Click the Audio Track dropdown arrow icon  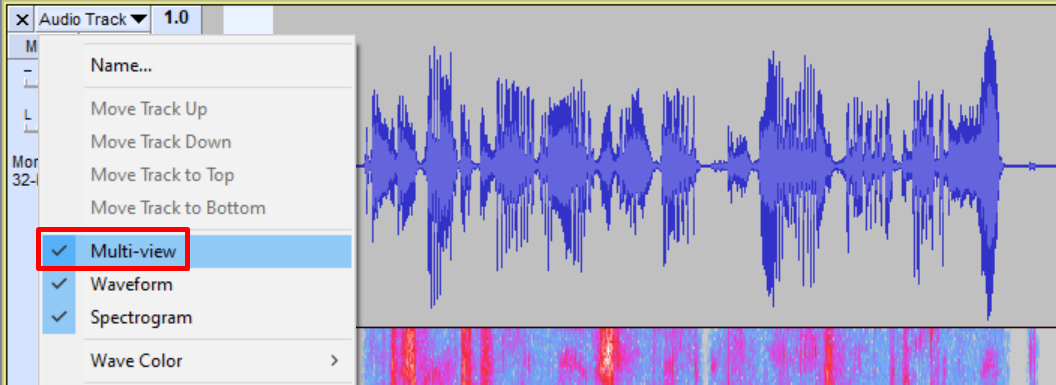tap(138, 20)
